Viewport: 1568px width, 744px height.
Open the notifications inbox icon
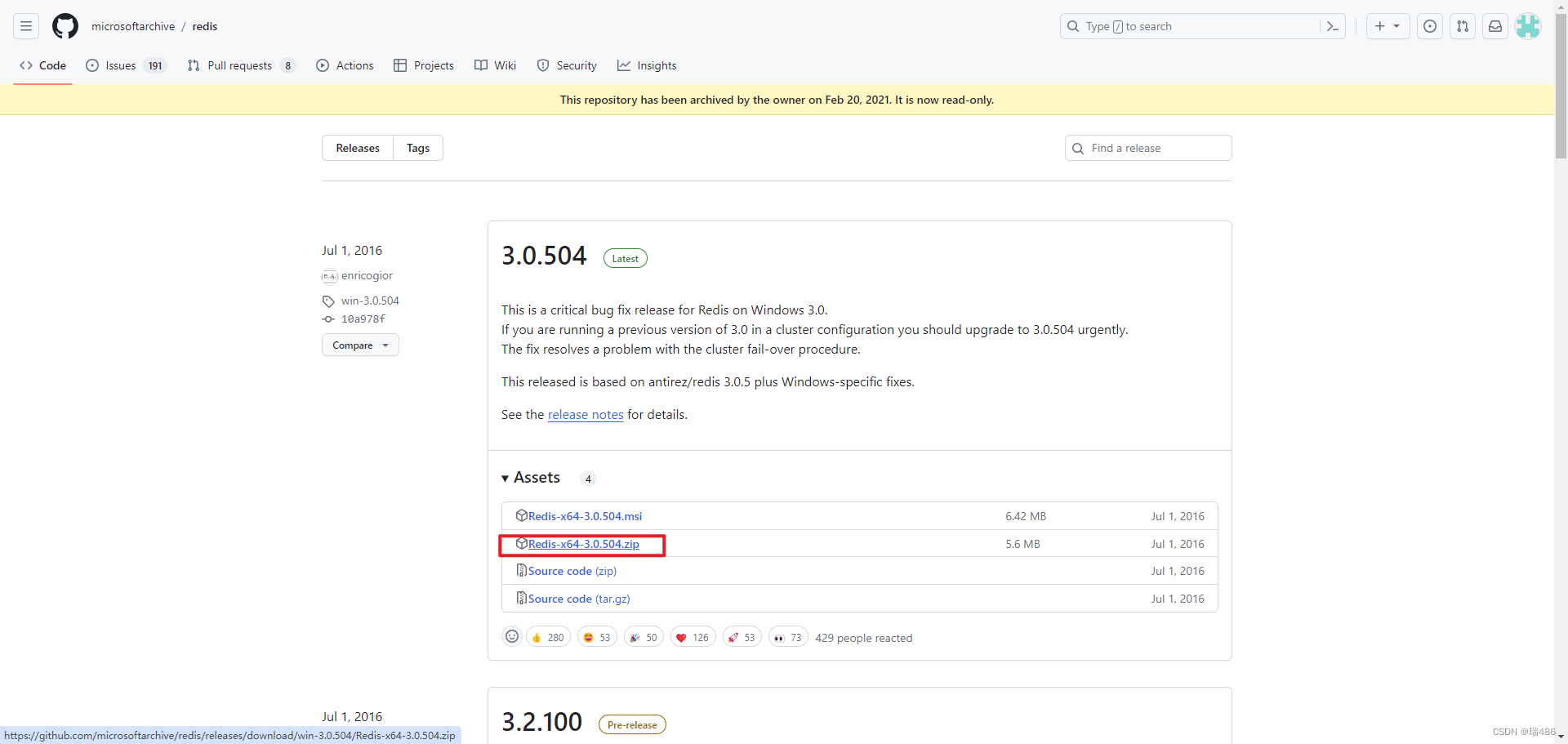(x=1495, y=26)
